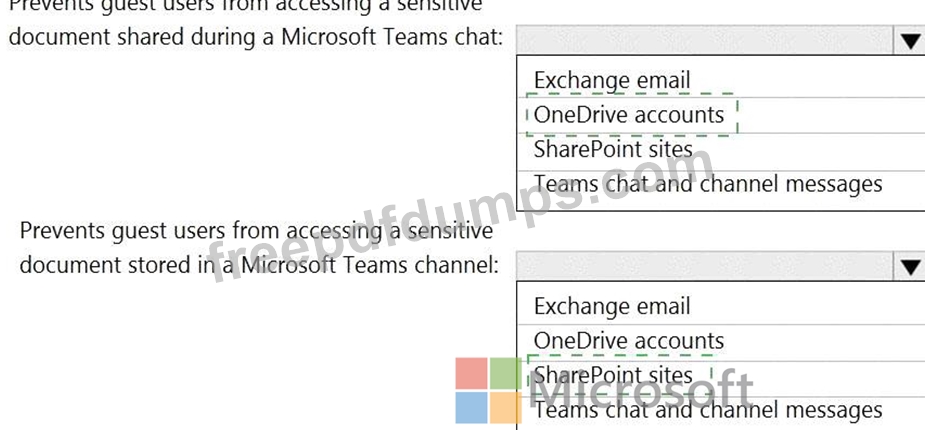Expand the dropdown arrow for Teams chat question
The width and height of the screenshot is (925, 430).
pyautogui.click(x=910, y=41)
